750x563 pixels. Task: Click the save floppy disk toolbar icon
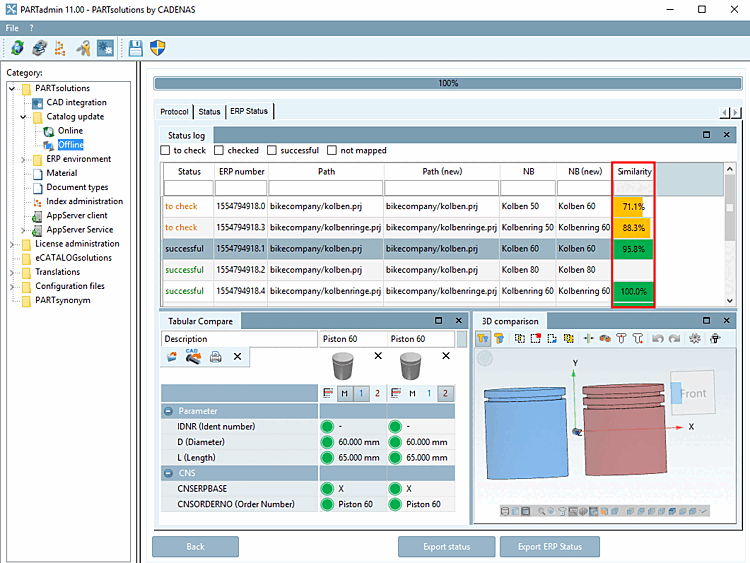136,47
